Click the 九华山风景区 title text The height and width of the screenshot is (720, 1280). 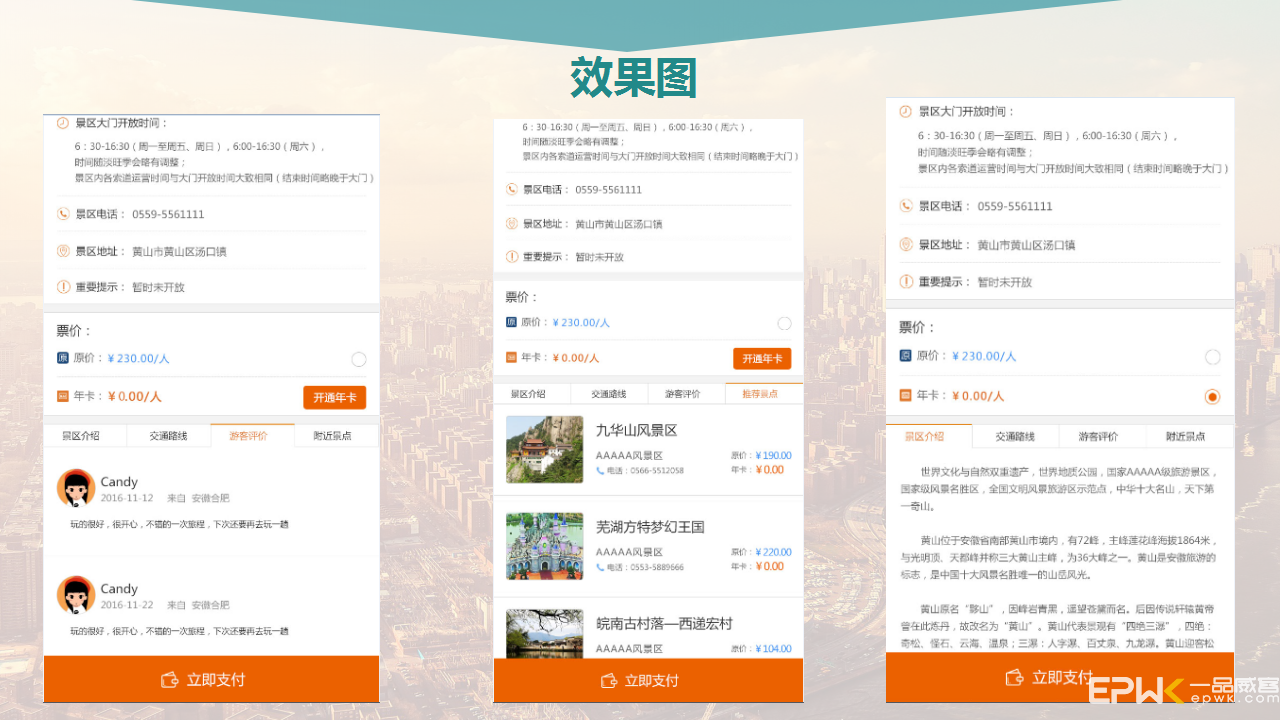point(637,431)
